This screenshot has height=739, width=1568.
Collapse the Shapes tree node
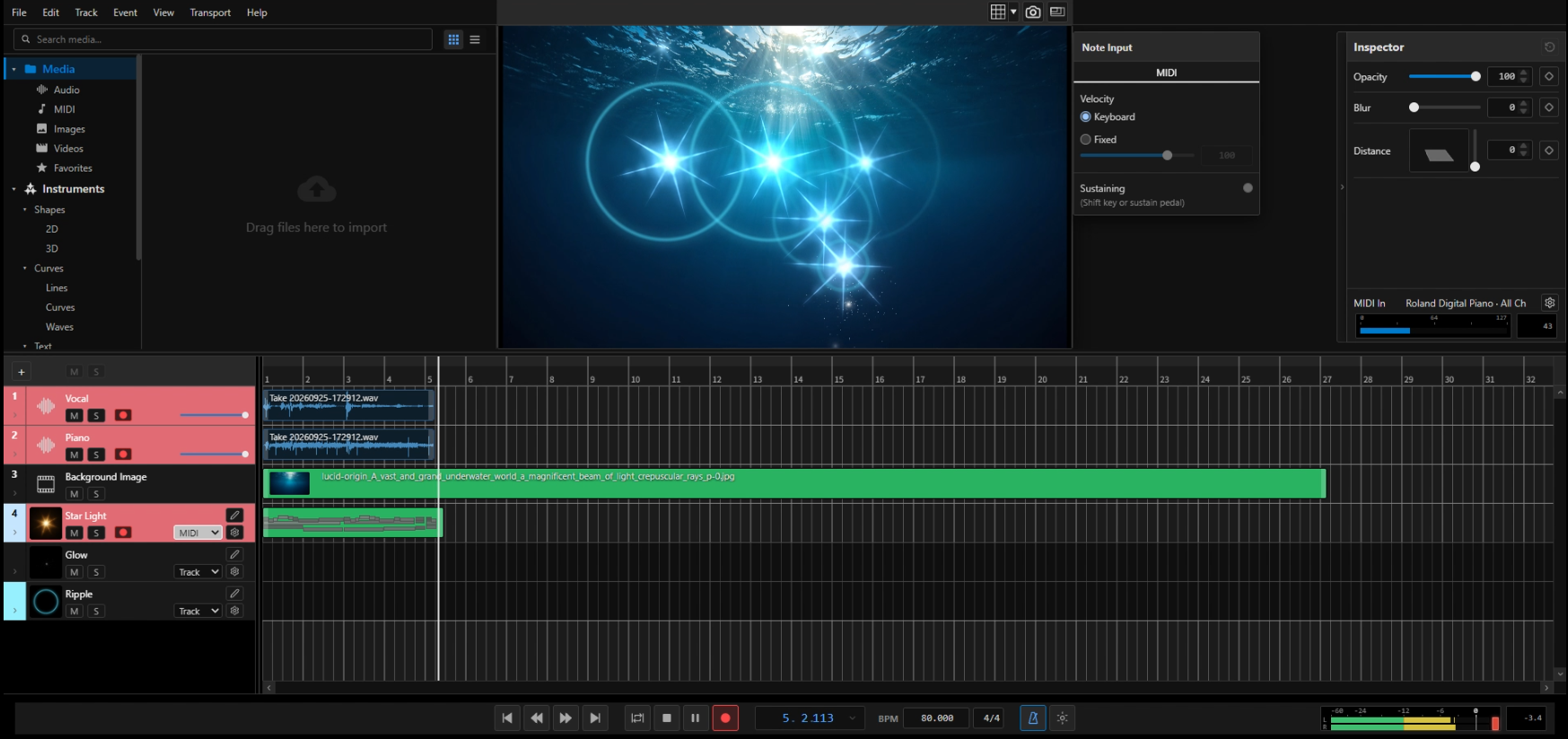tap(24, 209)
